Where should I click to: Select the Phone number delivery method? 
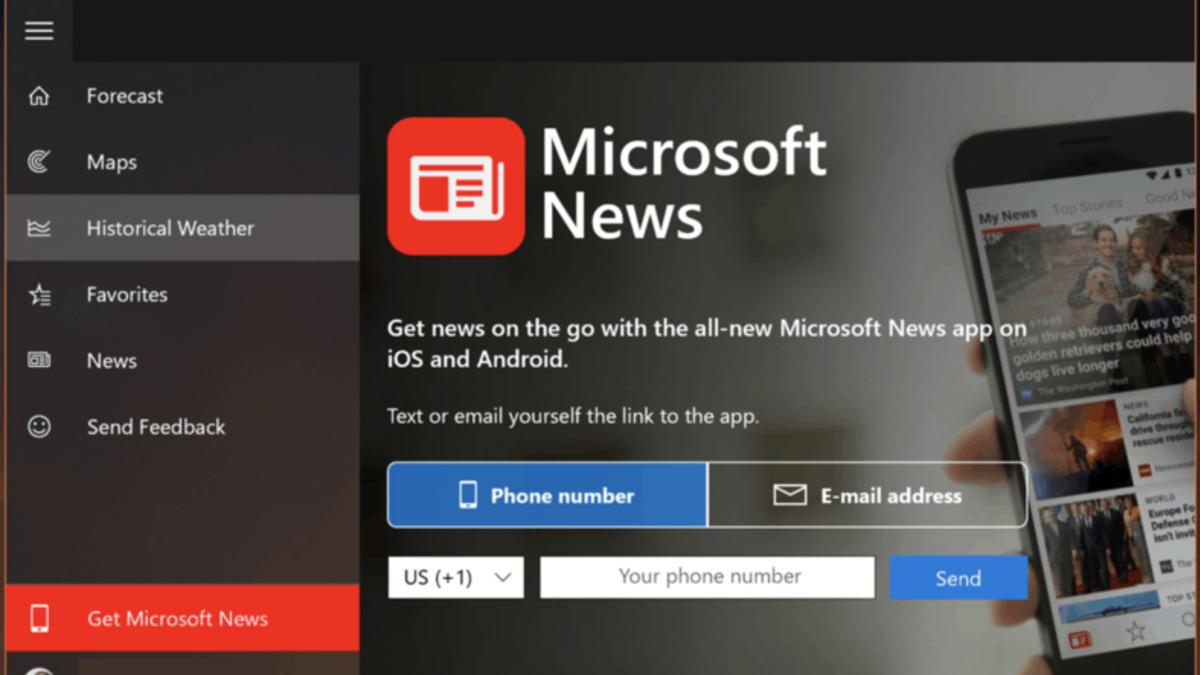pos(547,495)
